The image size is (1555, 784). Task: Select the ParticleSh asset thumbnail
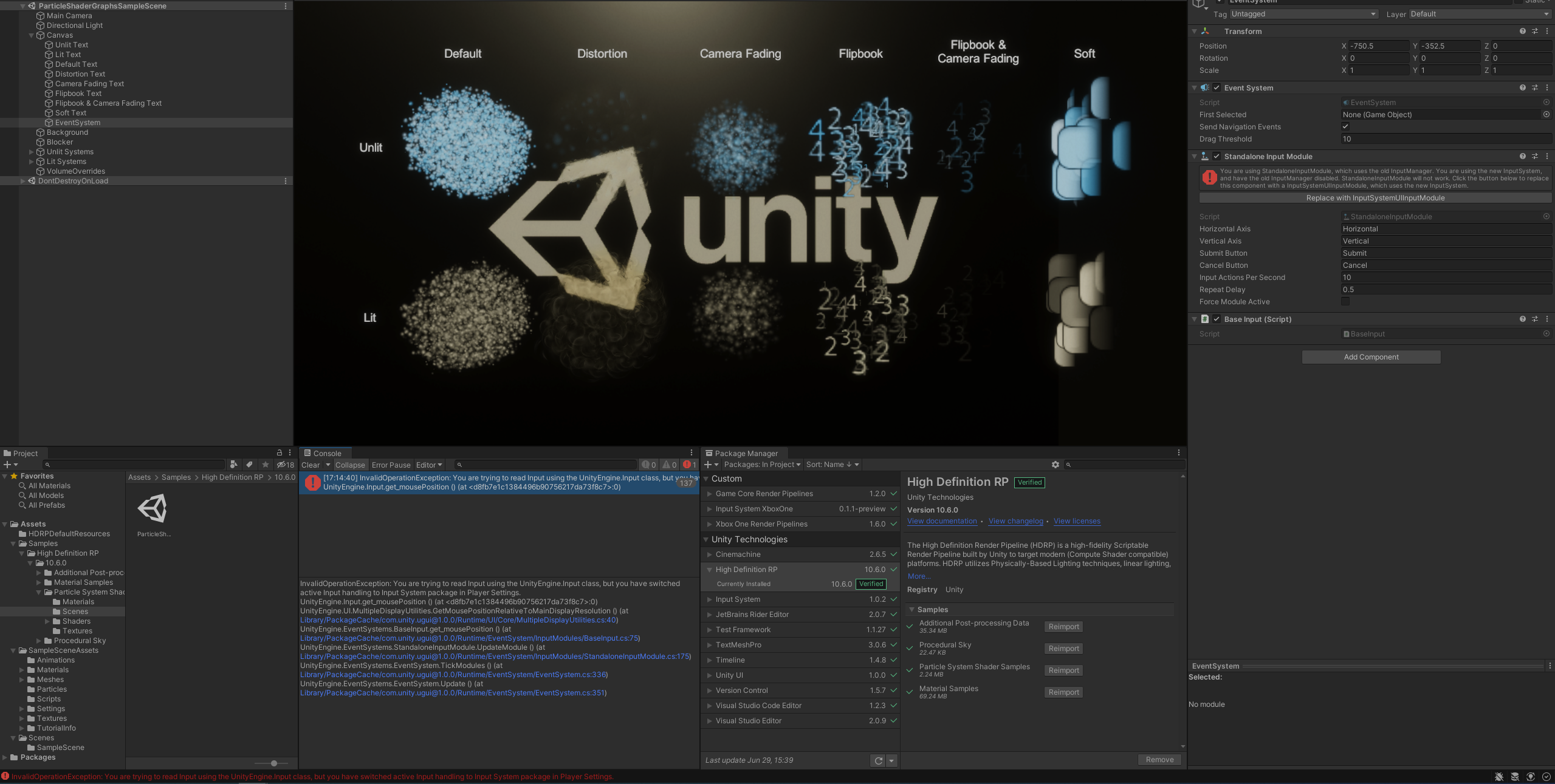point(153,508)
